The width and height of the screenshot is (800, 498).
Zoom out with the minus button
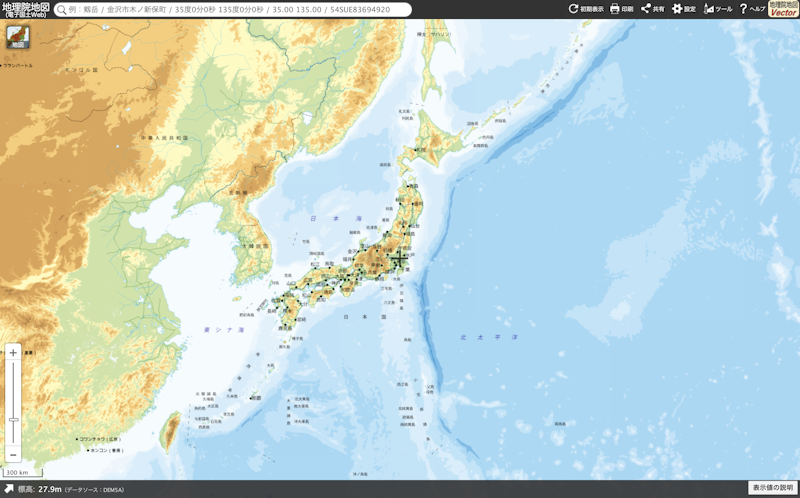(13, 453)
